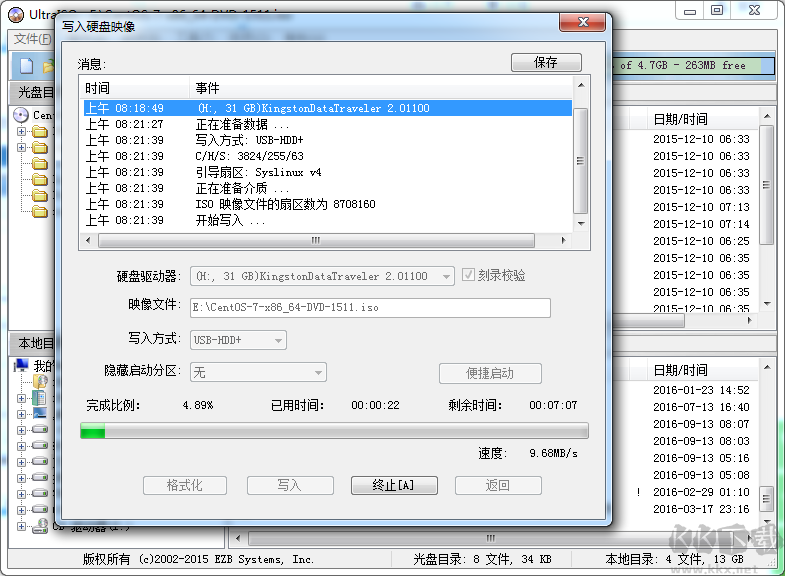
Task: Click the 事件 column header in message list
Action: (380, 89)
